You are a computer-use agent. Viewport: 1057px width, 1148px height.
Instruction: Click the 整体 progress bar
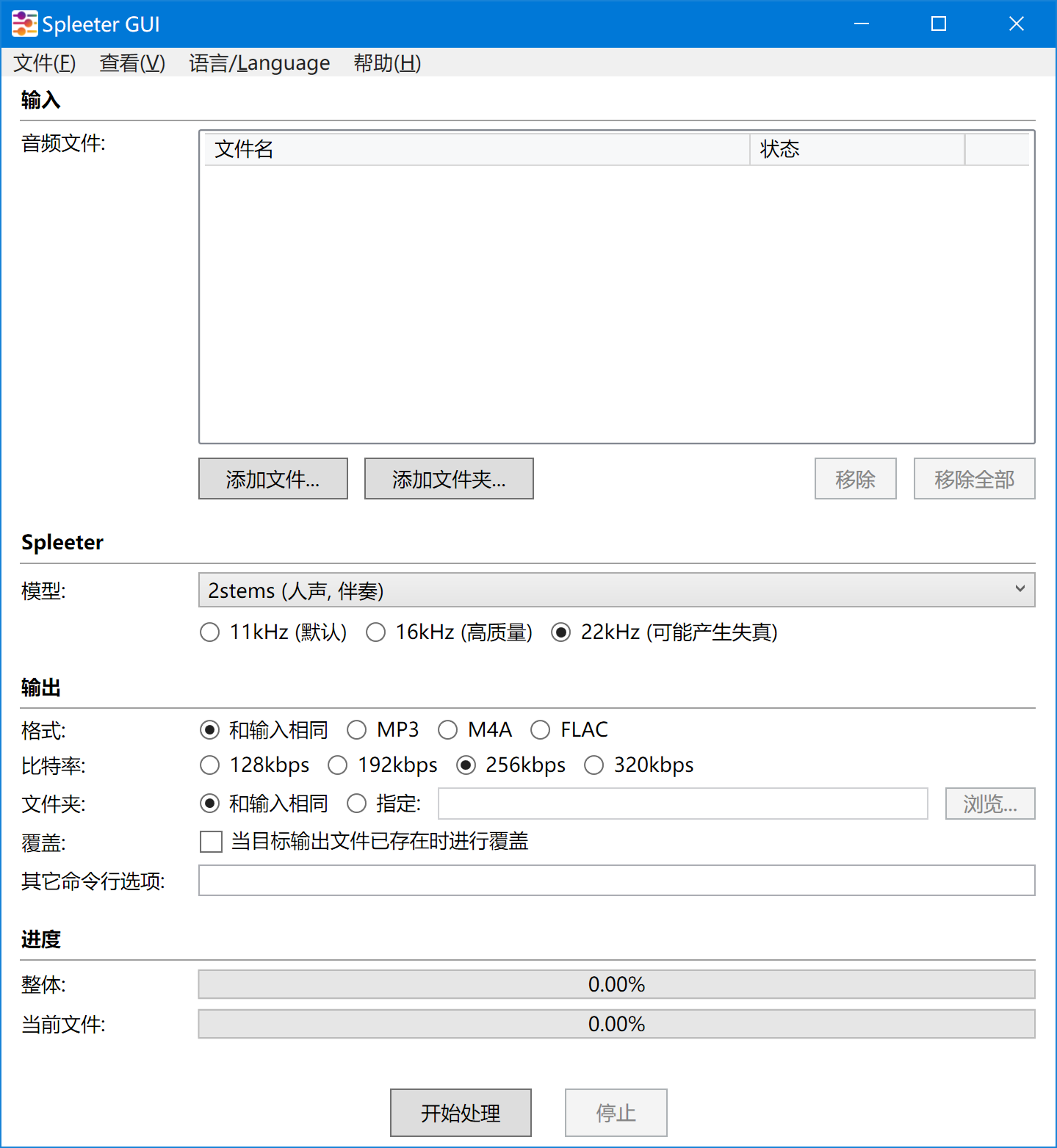[617, 984]
